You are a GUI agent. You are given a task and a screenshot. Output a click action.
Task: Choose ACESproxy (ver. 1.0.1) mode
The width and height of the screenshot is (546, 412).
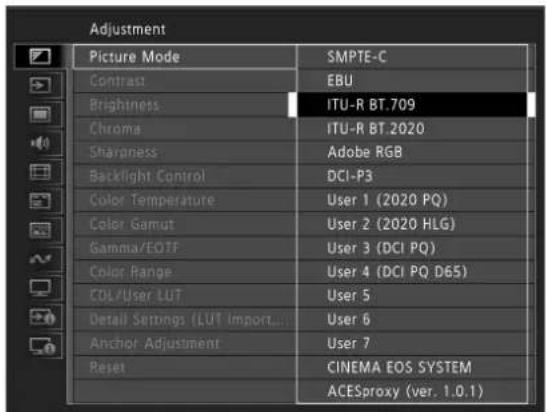pos(413,391)
